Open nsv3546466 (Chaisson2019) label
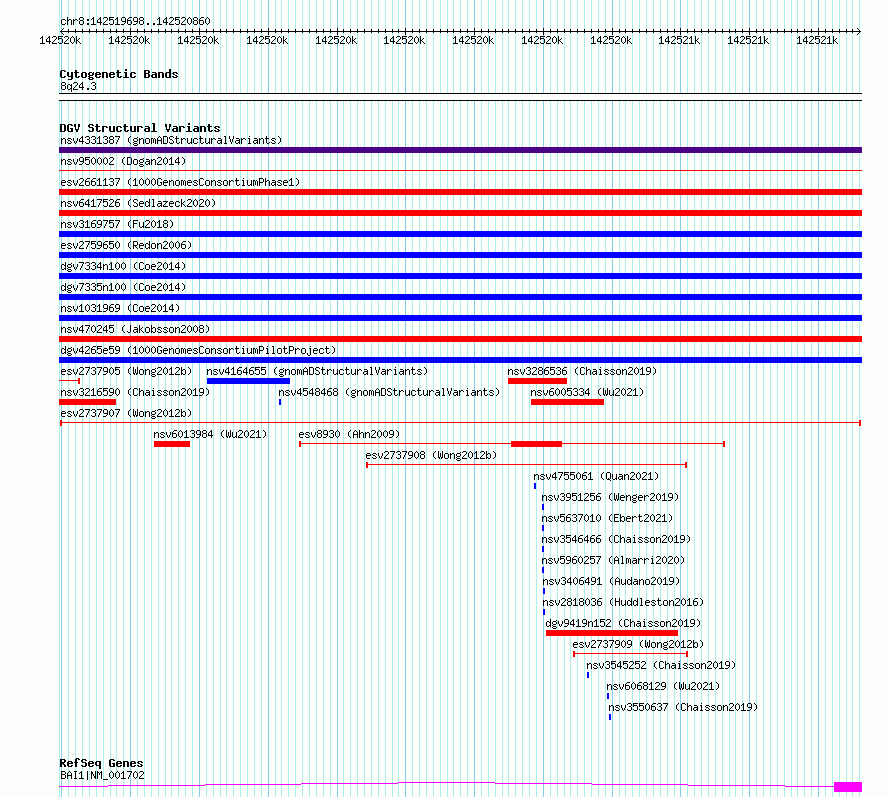 click(616, 539)
